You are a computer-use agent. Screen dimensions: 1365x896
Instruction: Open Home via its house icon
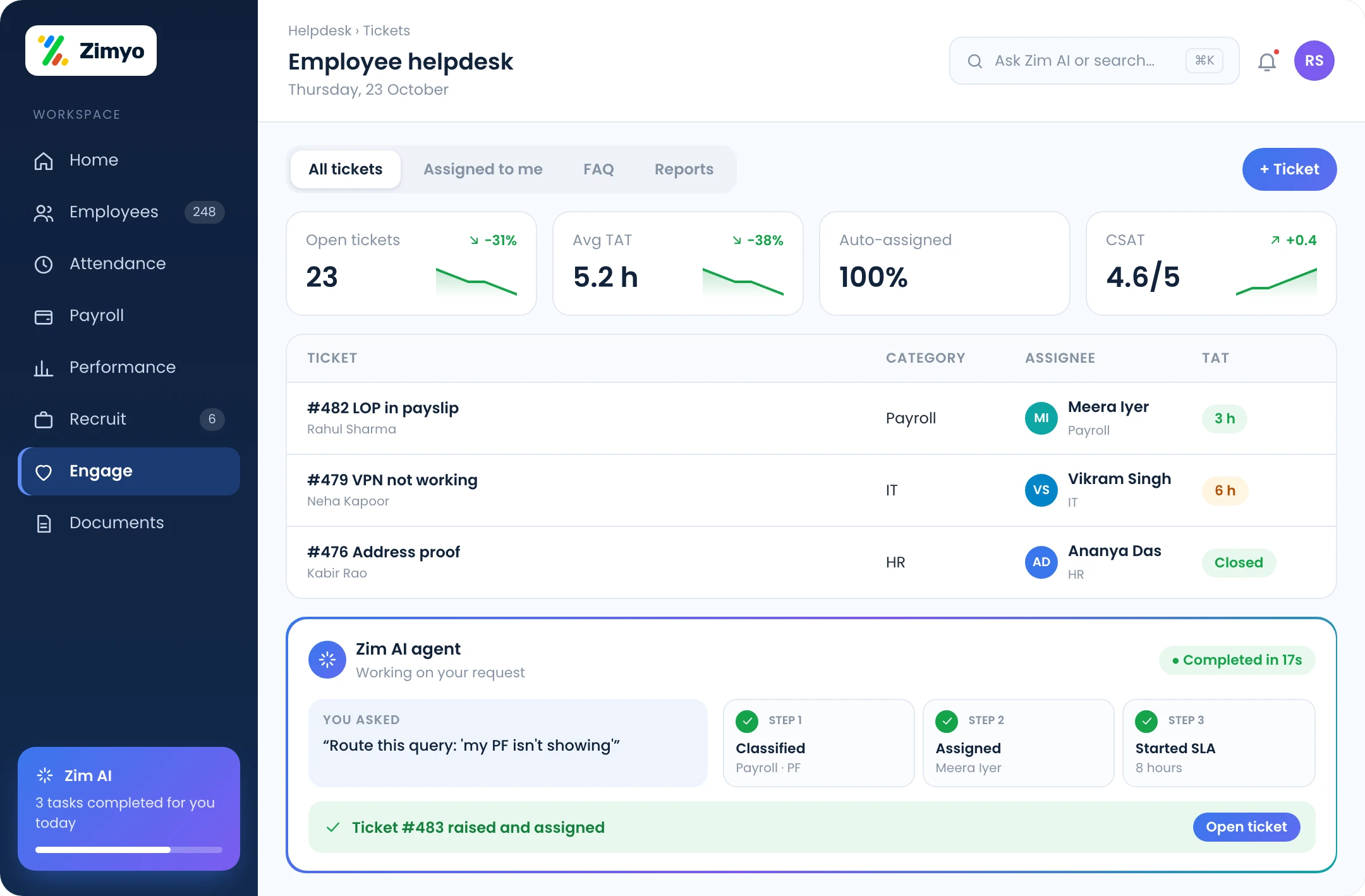click(x=44, y=160)
